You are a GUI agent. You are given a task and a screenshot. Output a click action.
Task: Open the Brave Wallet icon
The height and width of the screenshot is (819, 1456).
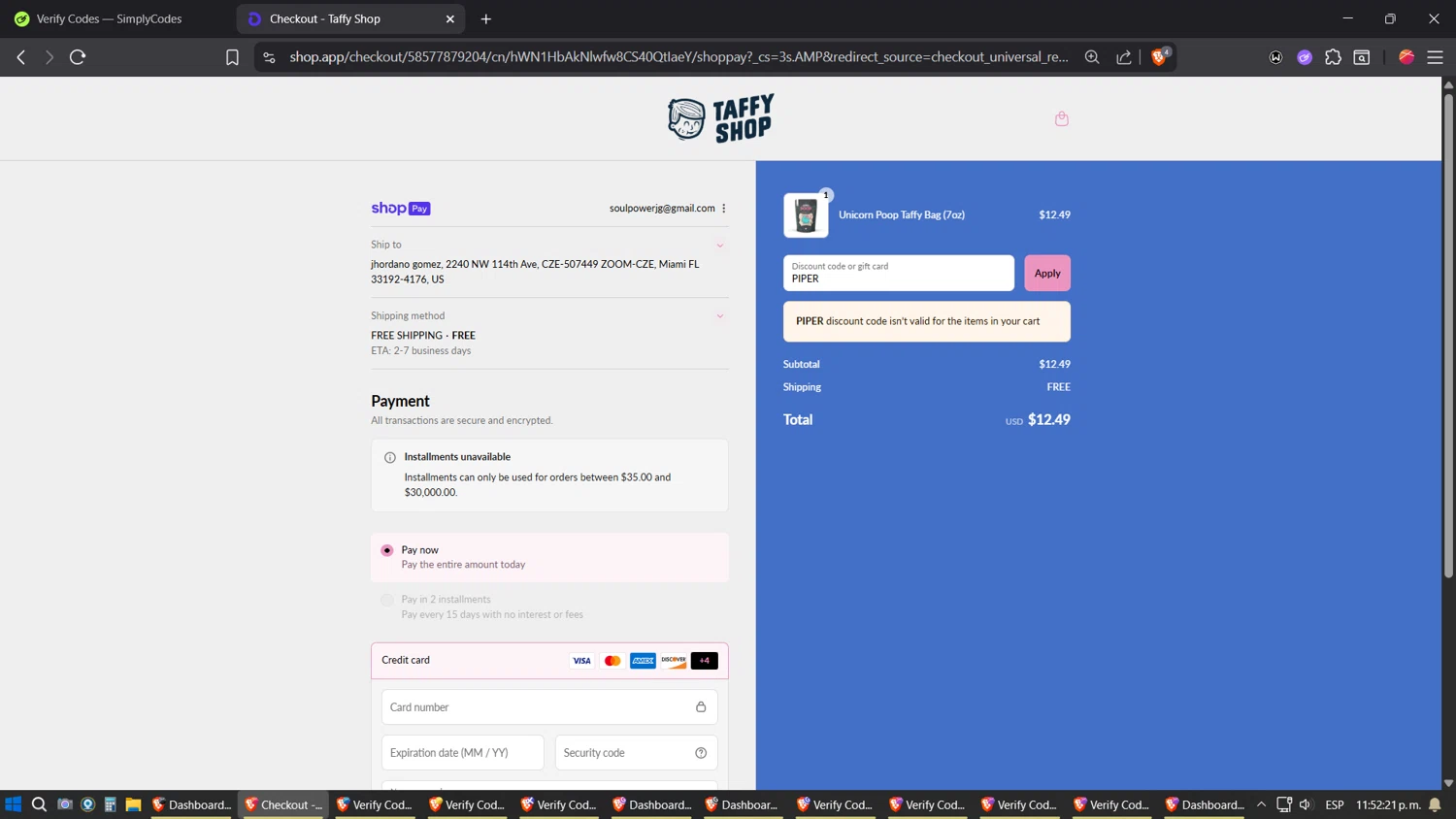point(1275,57)
